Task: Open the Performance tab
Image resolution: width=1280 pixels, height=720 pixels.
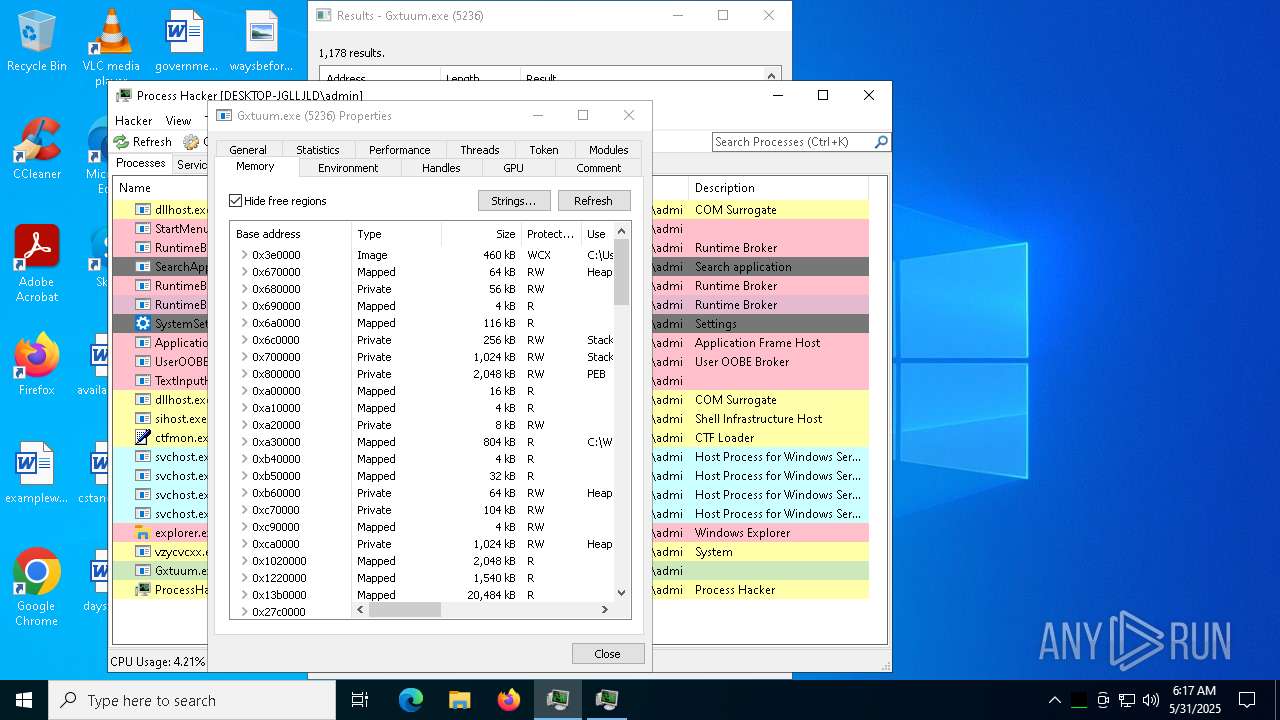Action: point(400,150)
